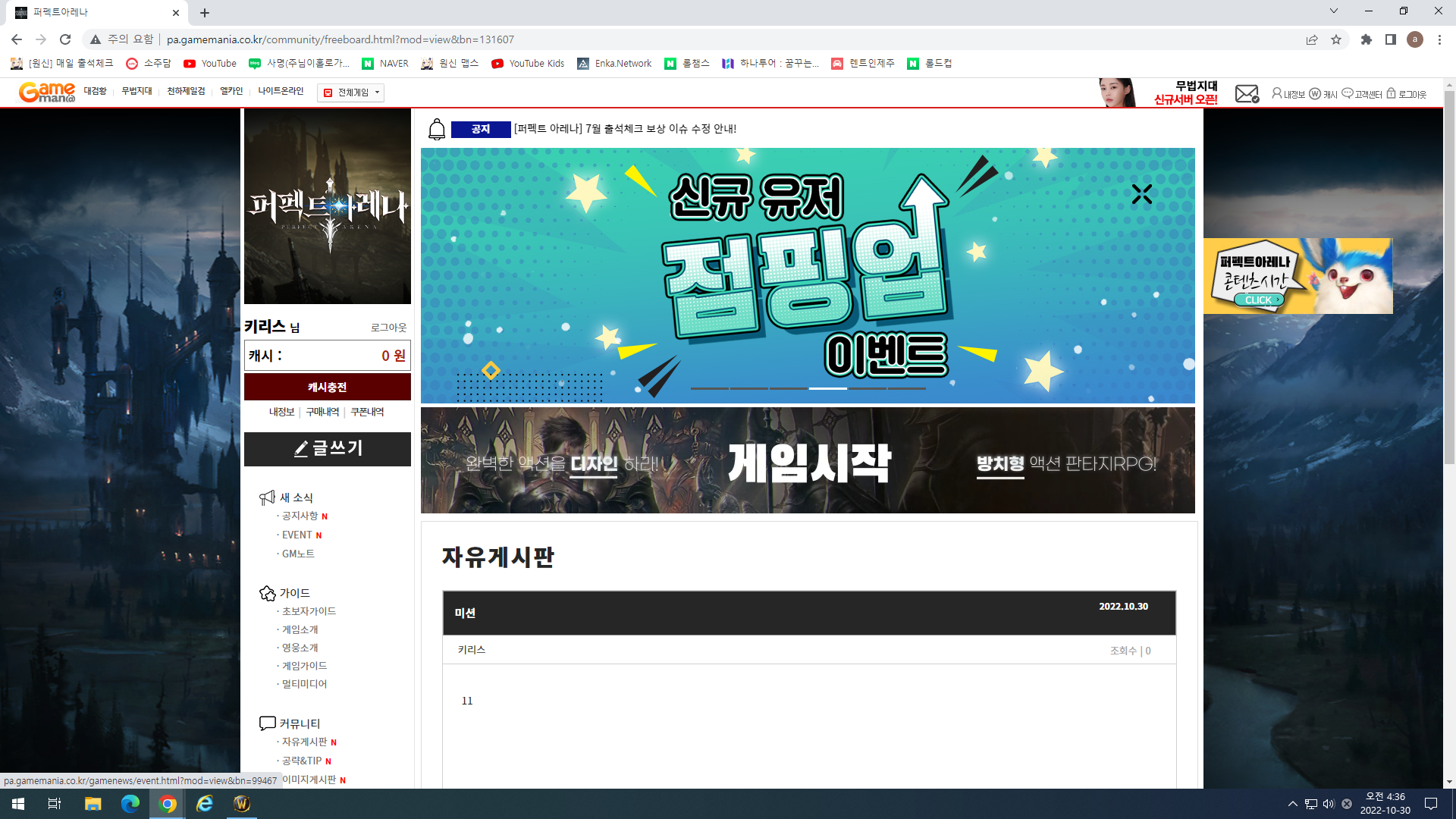1456x819 pixels.
Task: Open the YouTube Kids bookmark
Action: (528, 64)
